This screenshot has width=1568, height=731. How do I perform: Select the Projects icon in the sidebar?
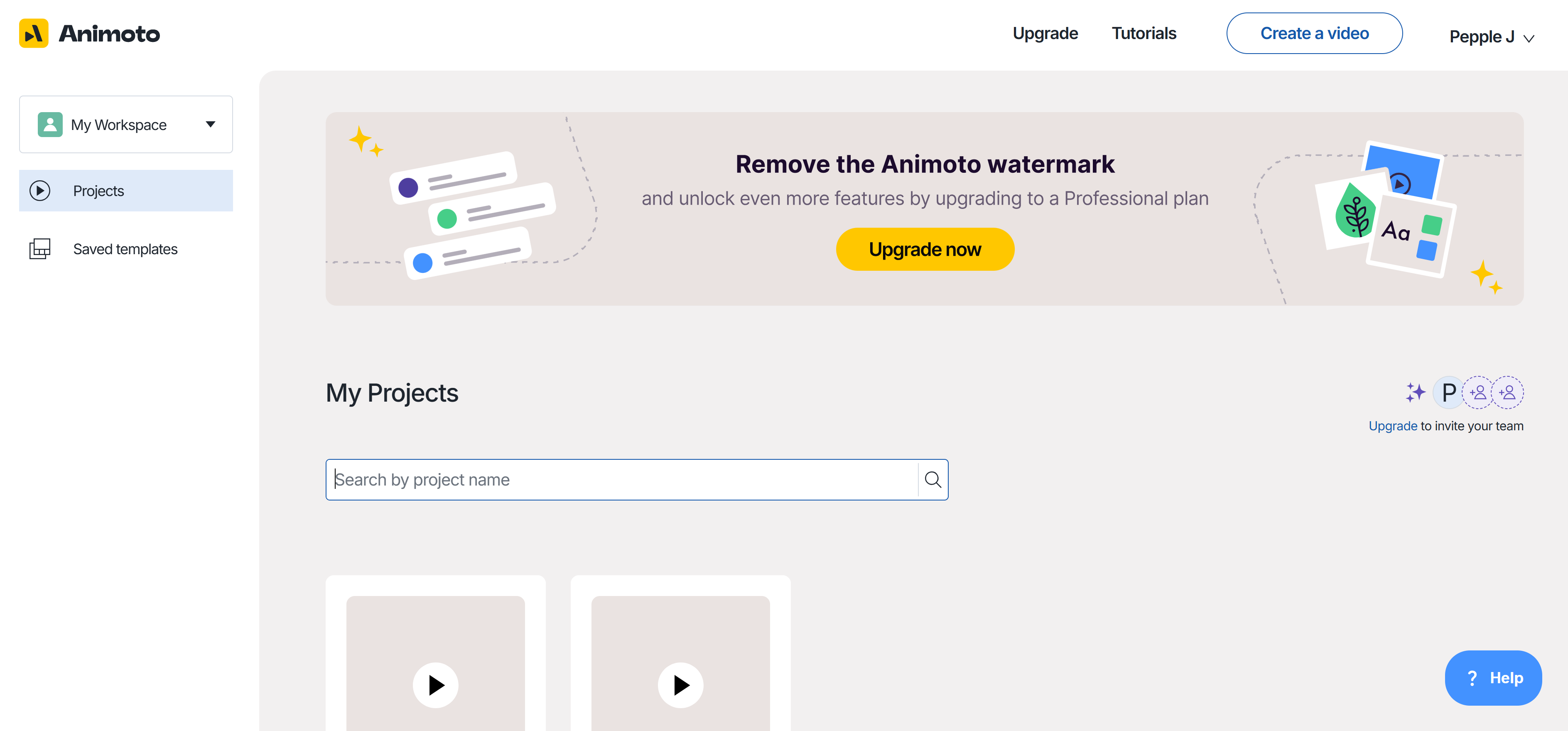coord(40,191)
